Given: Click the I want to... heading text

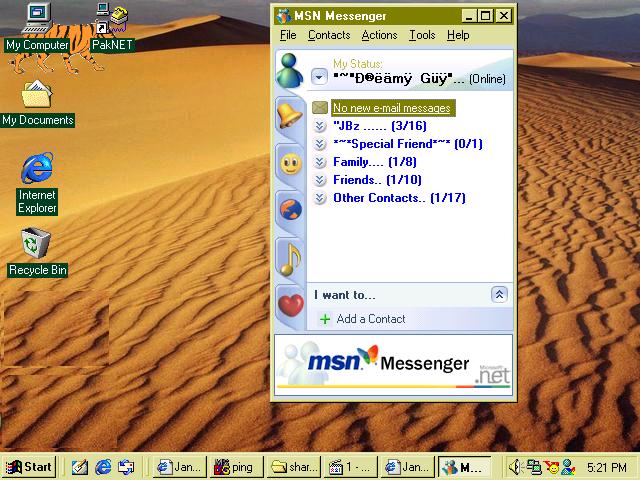Looking at the screenshot, I should (344, 295).
